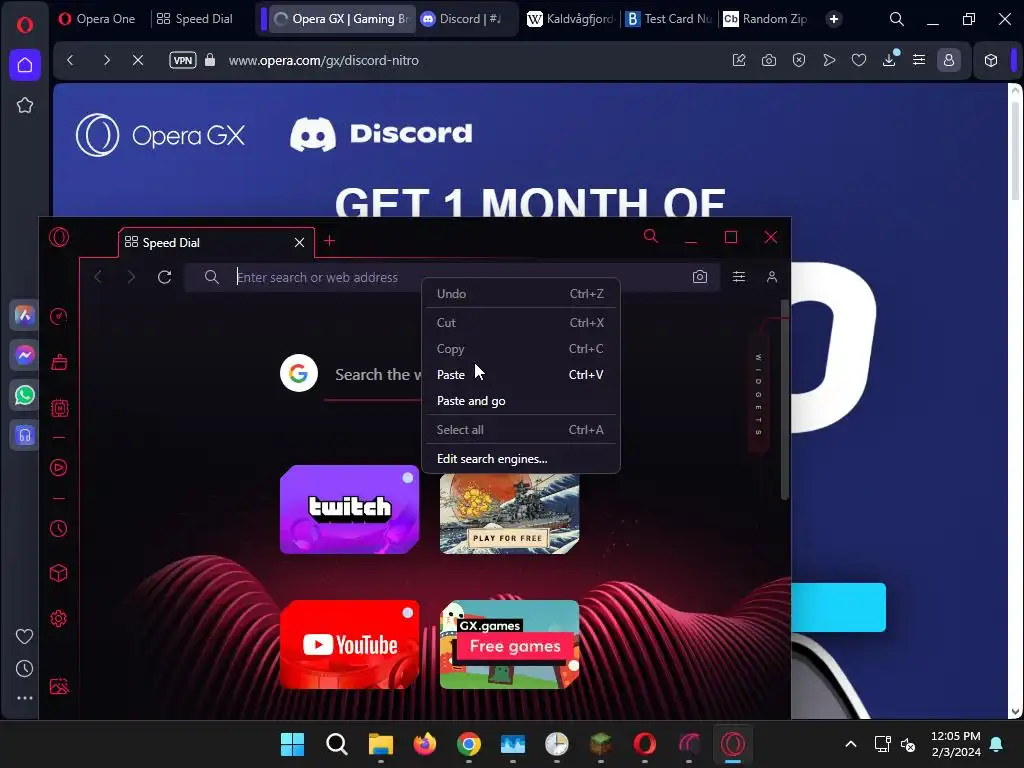Viewport: 1024px width, 768px height.
Task: Launch Firefox from the taskbar
Action: click(x=424, y=744)
